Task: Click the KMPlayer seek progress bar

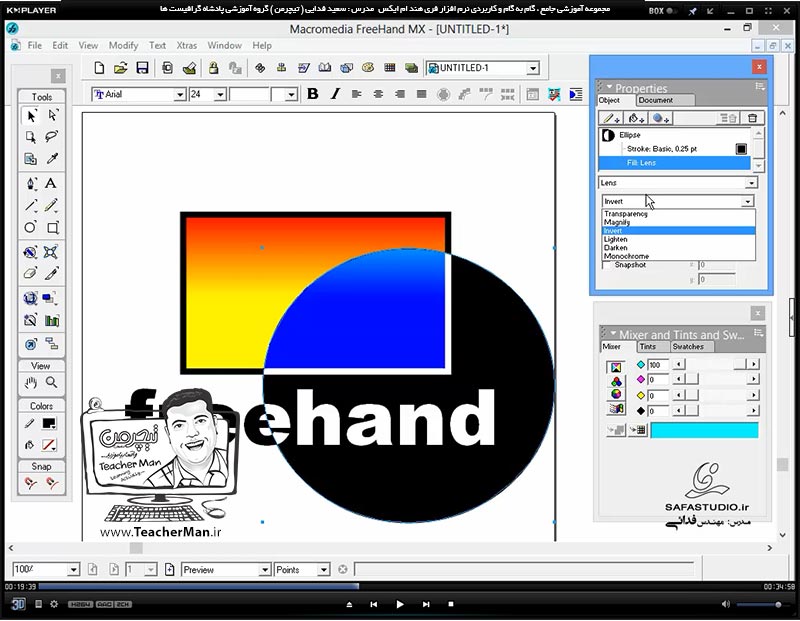Action: (x=399, y=587)
